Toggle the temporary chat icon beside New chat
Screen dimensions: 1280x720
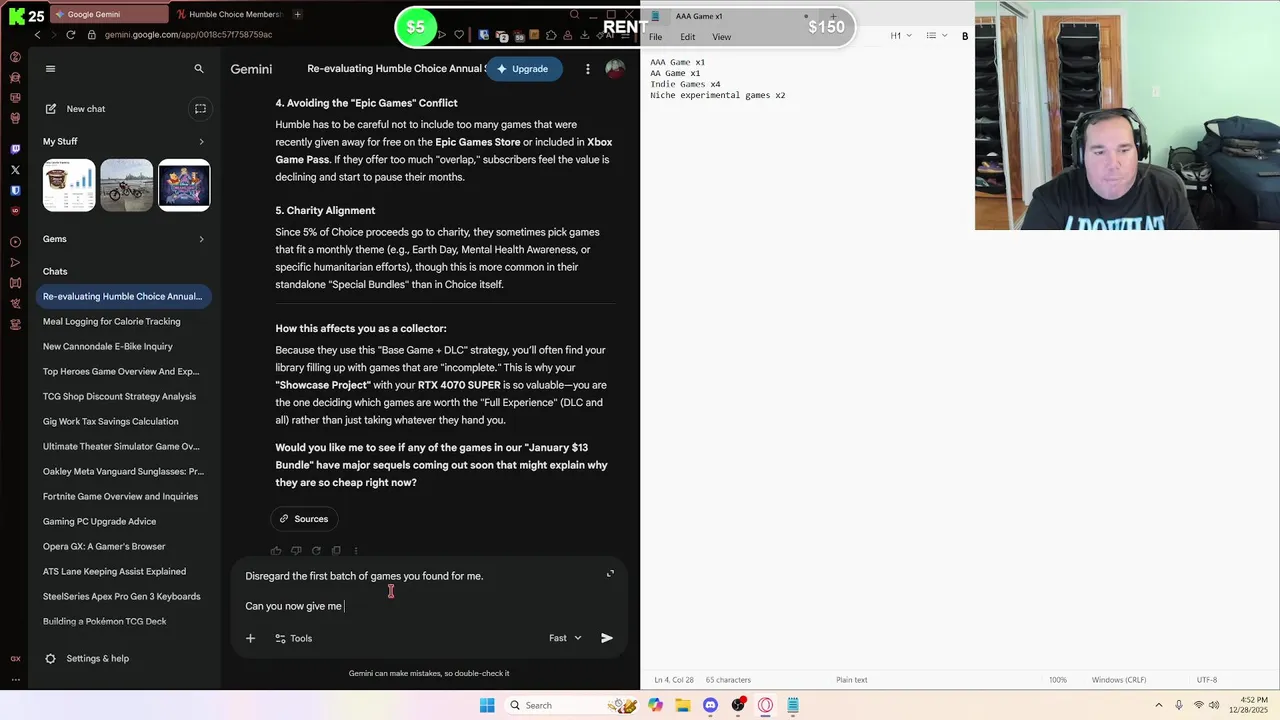200,109
